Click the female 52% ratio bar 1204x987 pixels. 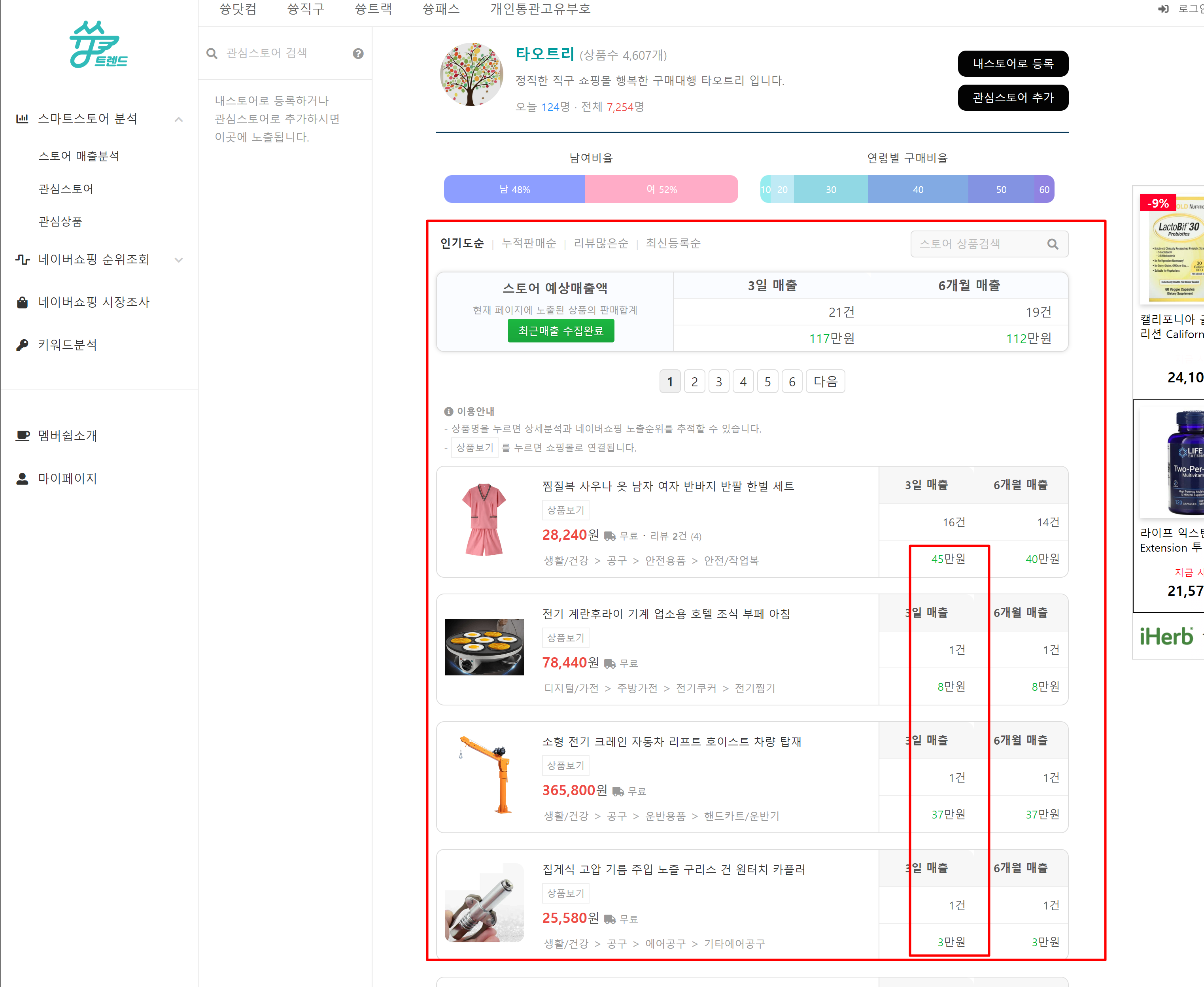(x=661, y=189)
